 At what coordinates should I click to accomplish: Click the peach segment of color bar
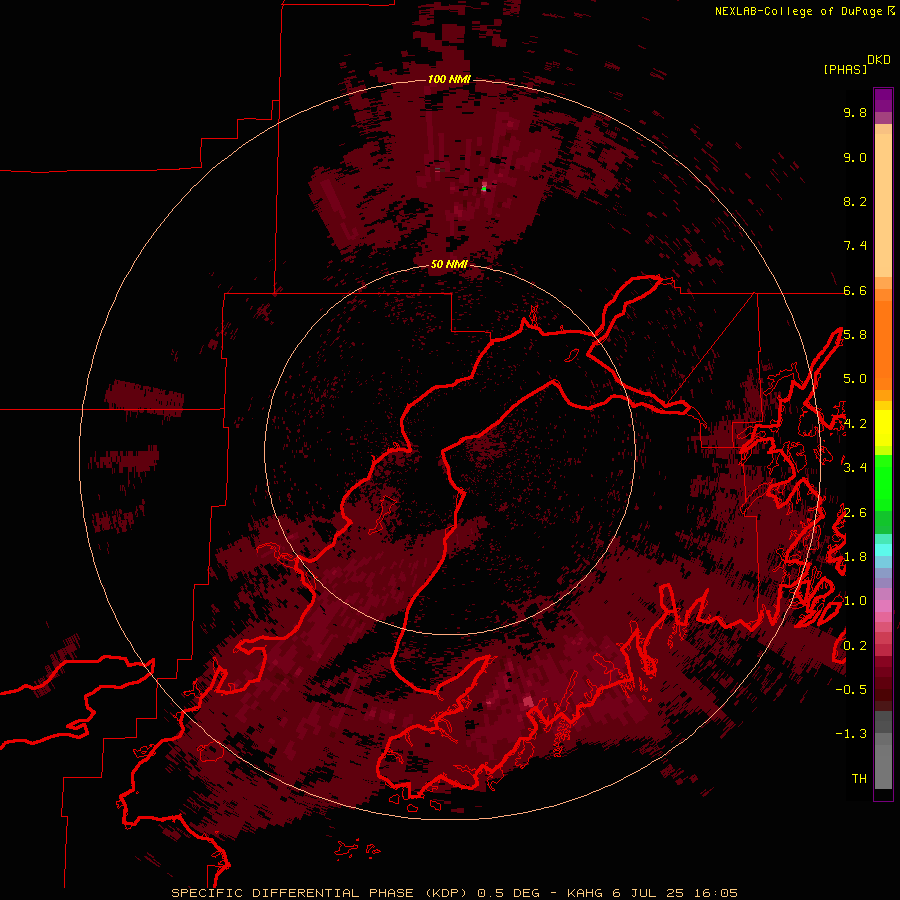pyautogui.click(x=883, y=207)
